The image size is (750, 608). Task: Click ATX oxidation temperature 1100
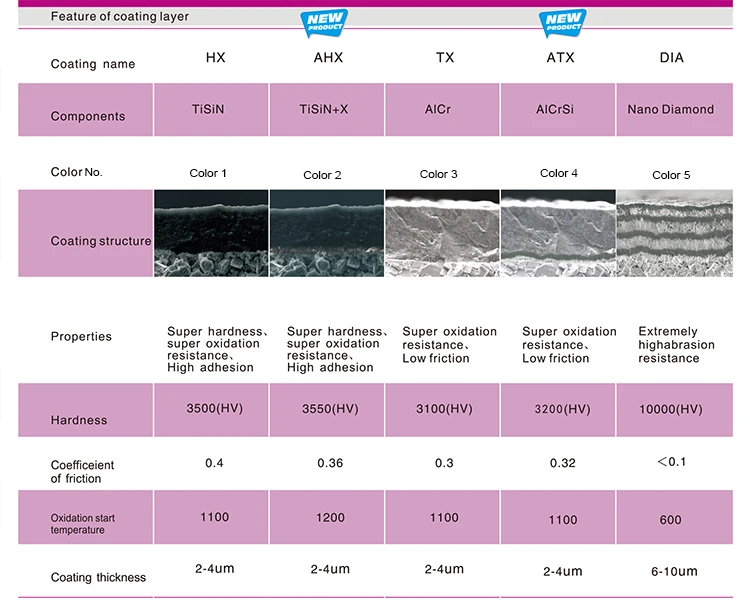point(562,520)
